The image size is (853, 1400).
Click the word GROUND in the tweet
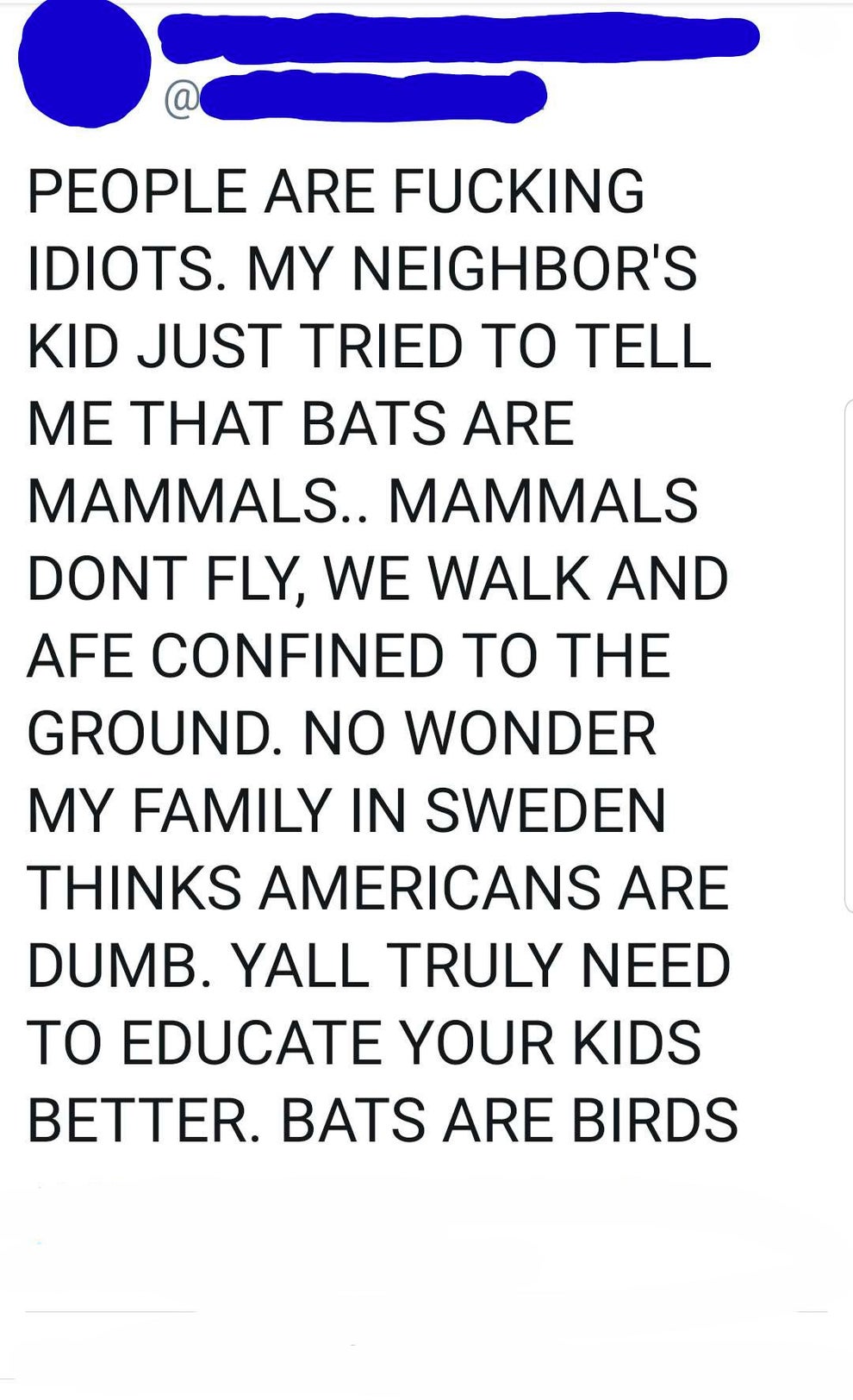[x=153, y=734]
